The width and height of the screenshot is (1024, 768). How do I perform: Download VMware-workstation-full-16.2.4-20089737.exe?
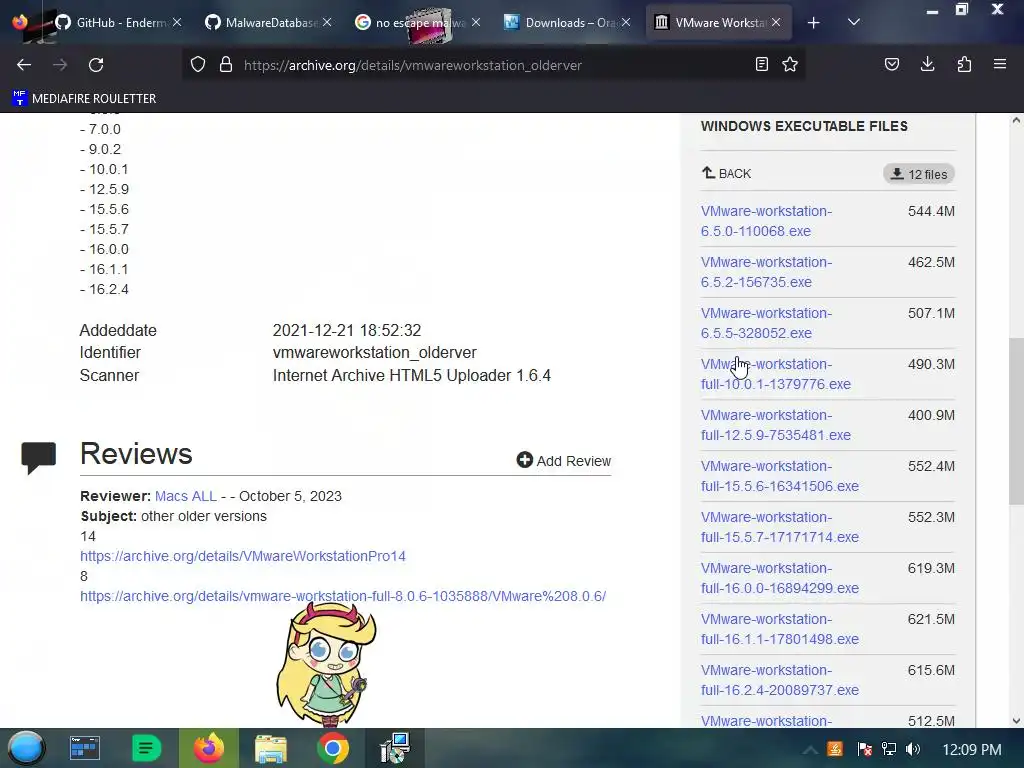click(780, 679)
